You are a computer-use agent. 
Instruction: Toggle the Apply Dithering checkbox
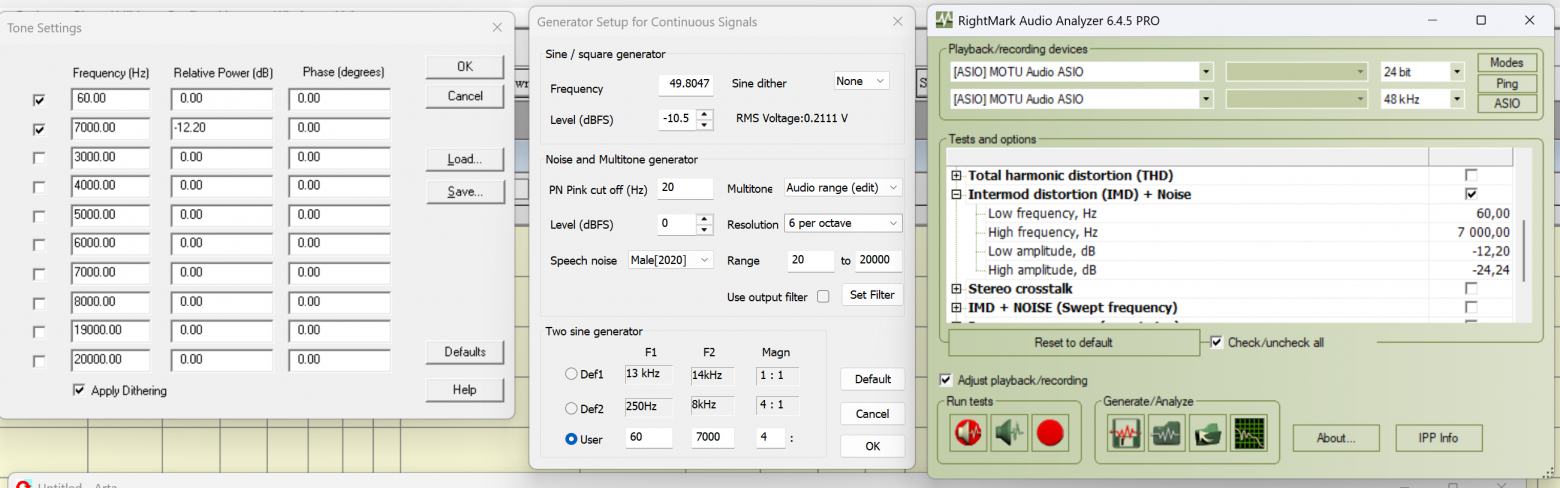click(79, 391)
